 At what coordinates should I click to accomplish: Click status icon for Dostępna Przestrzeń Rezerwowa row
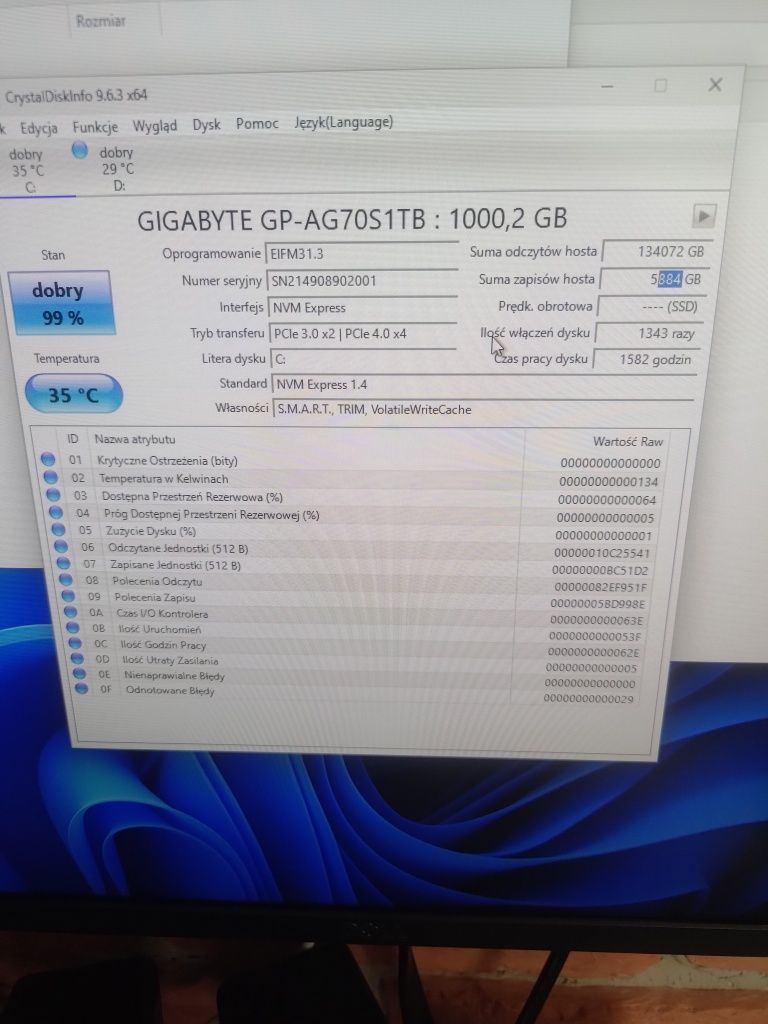tap(53, 495)
